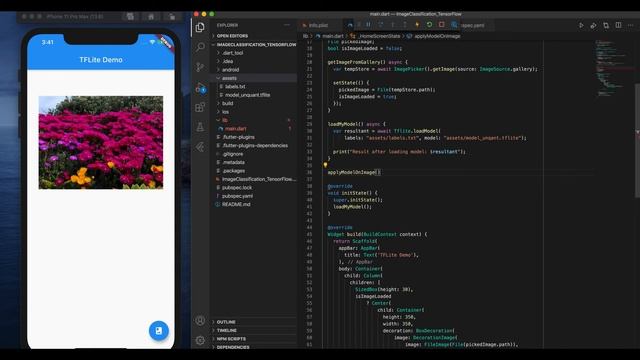Screen dimensions: 640x360
Task: Take a screenshot in Simulator toolbar
Action: pyautogui.click(x=130, y=16)
